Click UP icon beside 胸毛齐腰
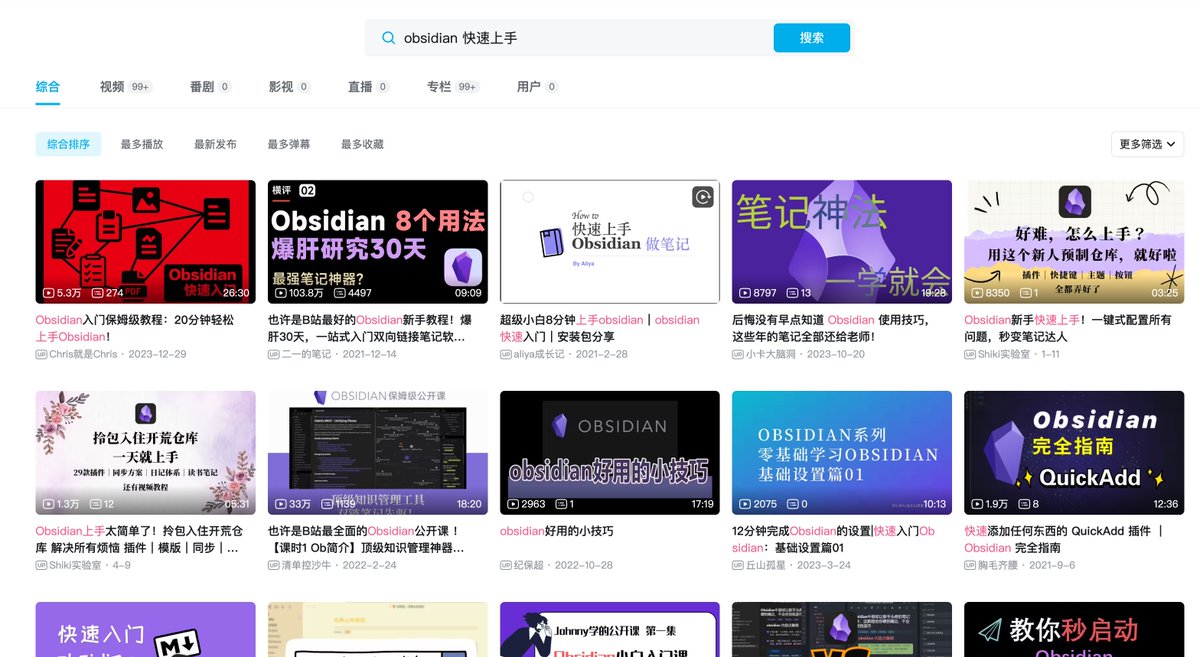 (x=969, y=565)
